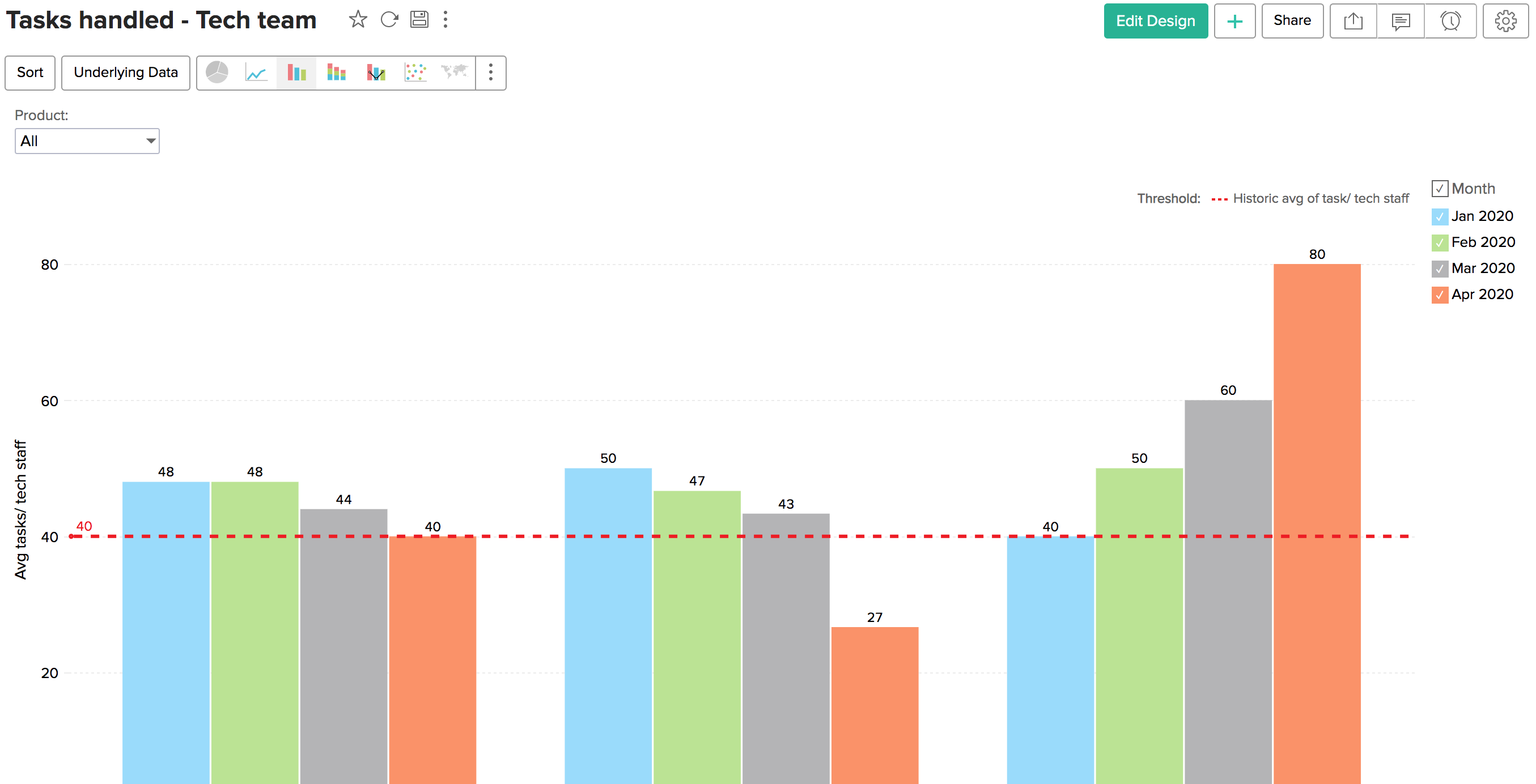Select the scatter chart icon

click(415, 73)
